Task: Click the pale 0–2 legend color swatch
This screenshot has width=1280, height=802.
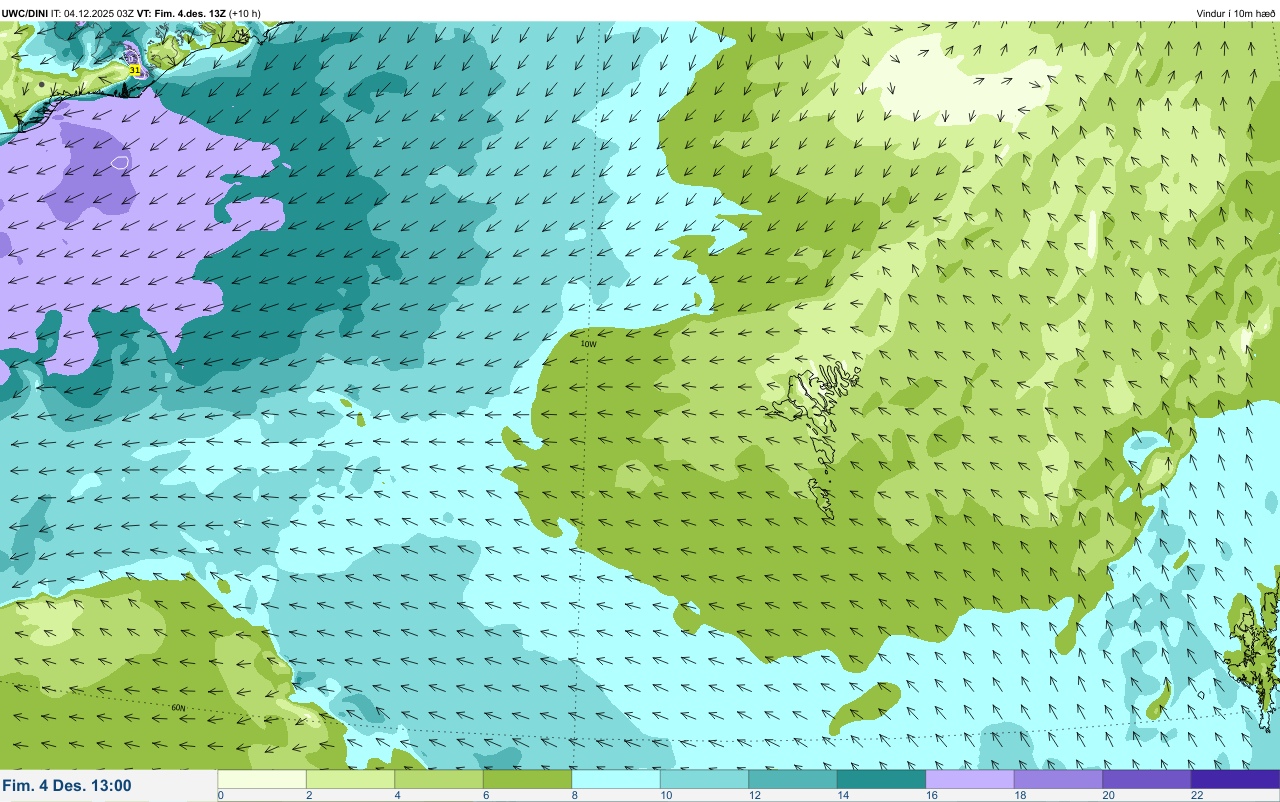Action: pos(262,779)
